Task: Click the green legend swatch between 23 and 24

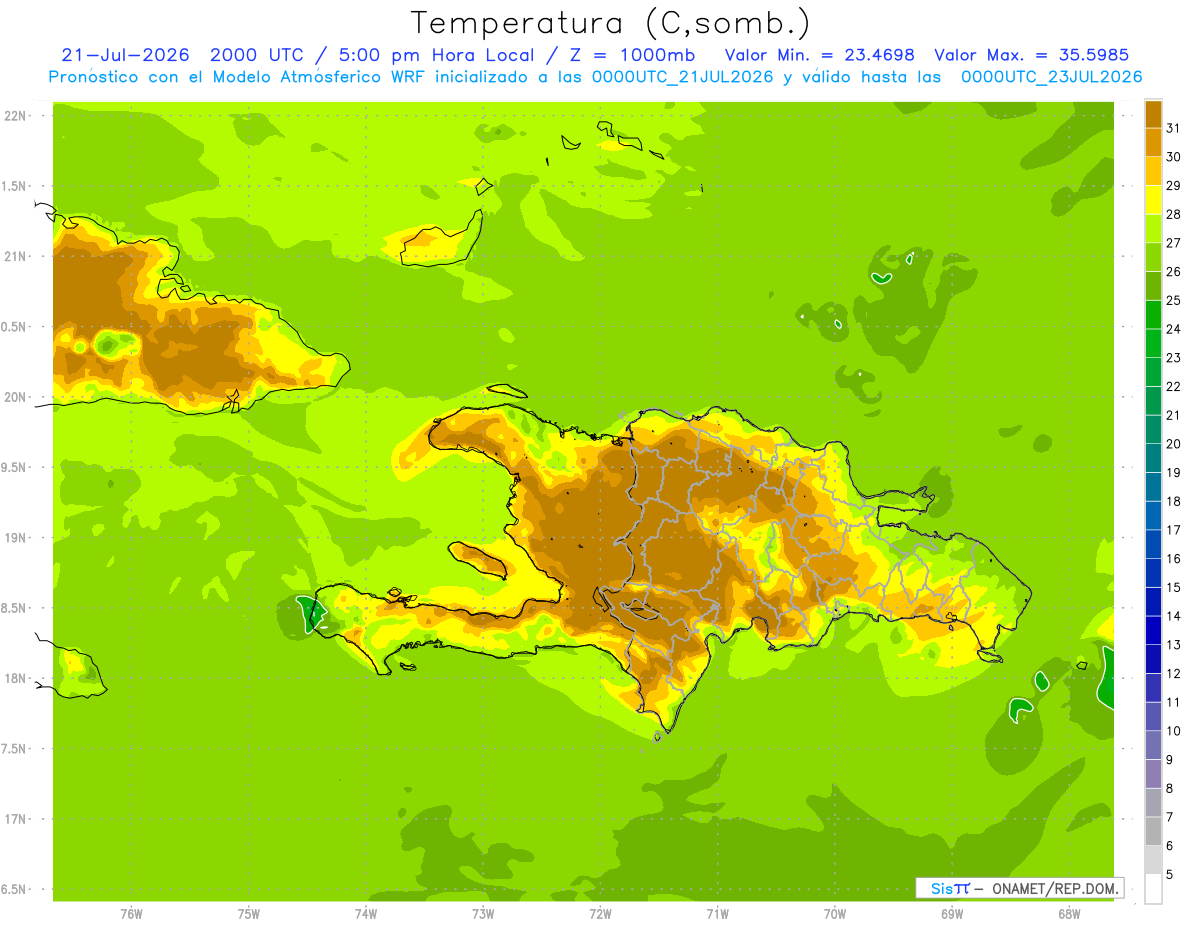Action: pos(1153,343)
